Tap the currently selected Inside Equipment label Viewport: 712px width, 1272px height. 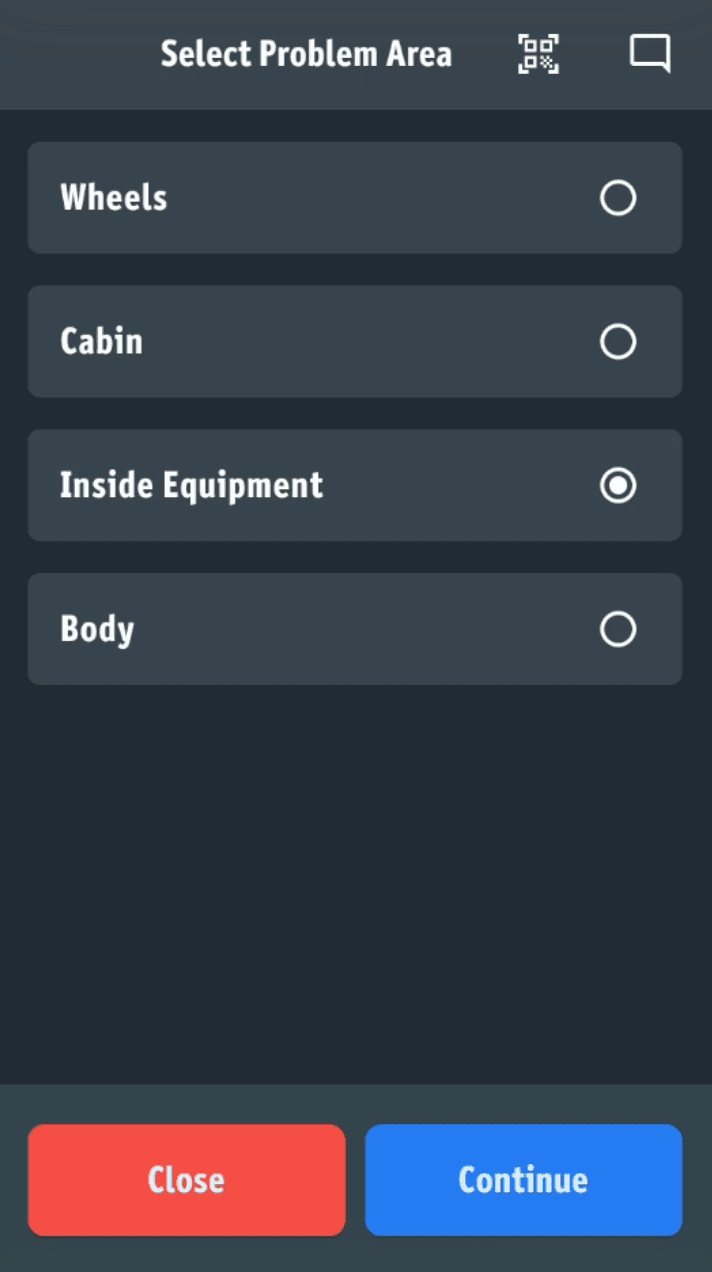click(x=192, y=485)
